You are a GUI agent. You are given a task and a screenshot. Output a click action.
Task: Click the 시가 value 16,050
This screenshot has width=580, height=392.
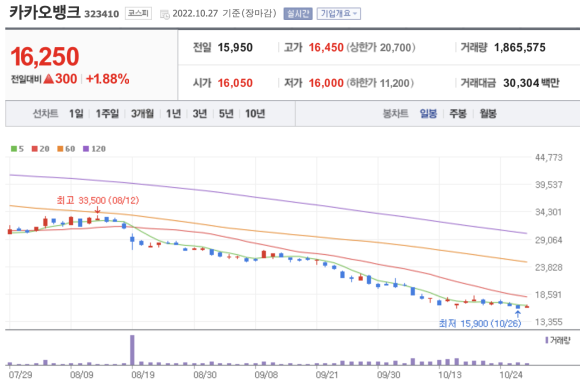(235, 83)
